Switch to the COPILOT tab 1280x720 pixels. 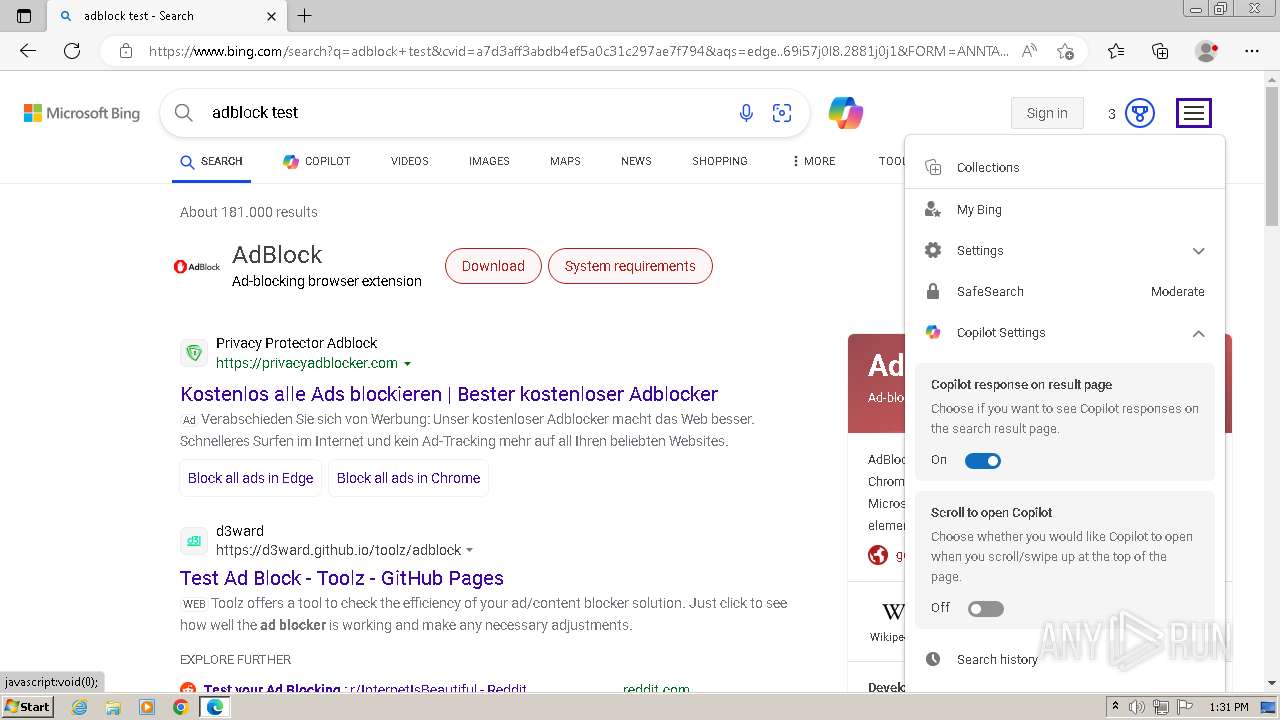point(316,161)
